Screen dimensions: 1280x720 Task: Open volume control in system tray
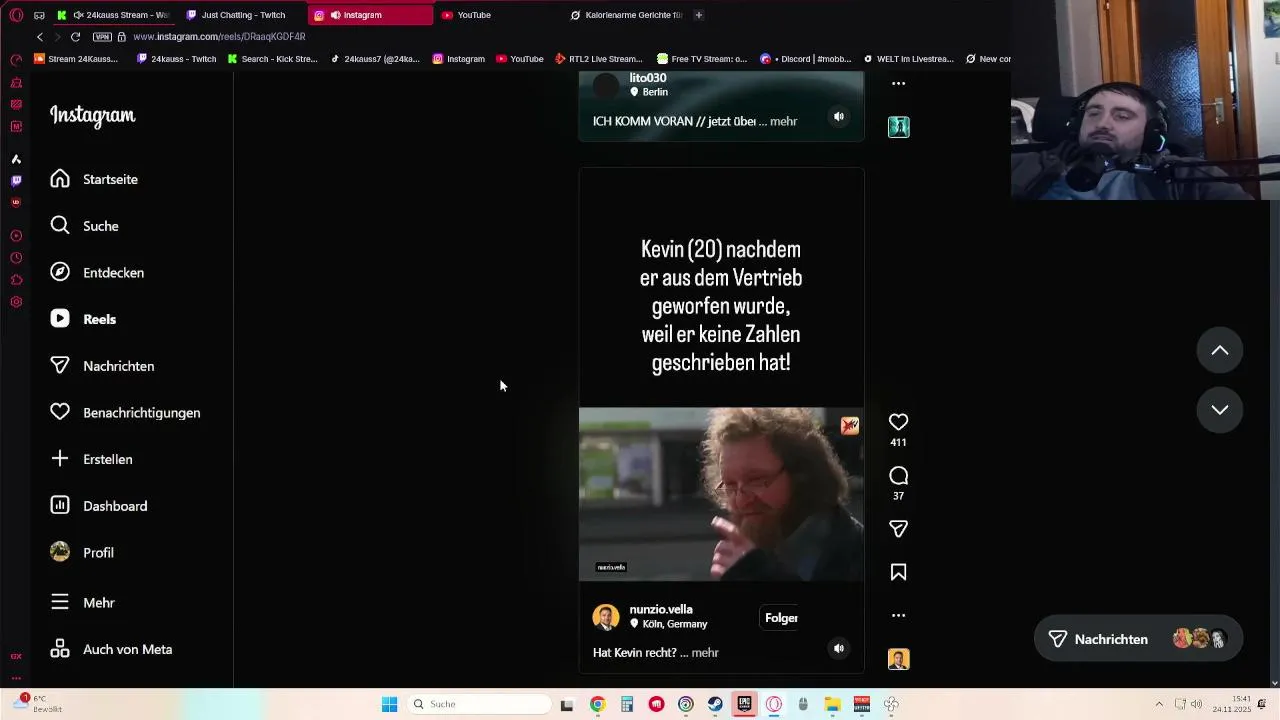click(x=1196, y=704)
